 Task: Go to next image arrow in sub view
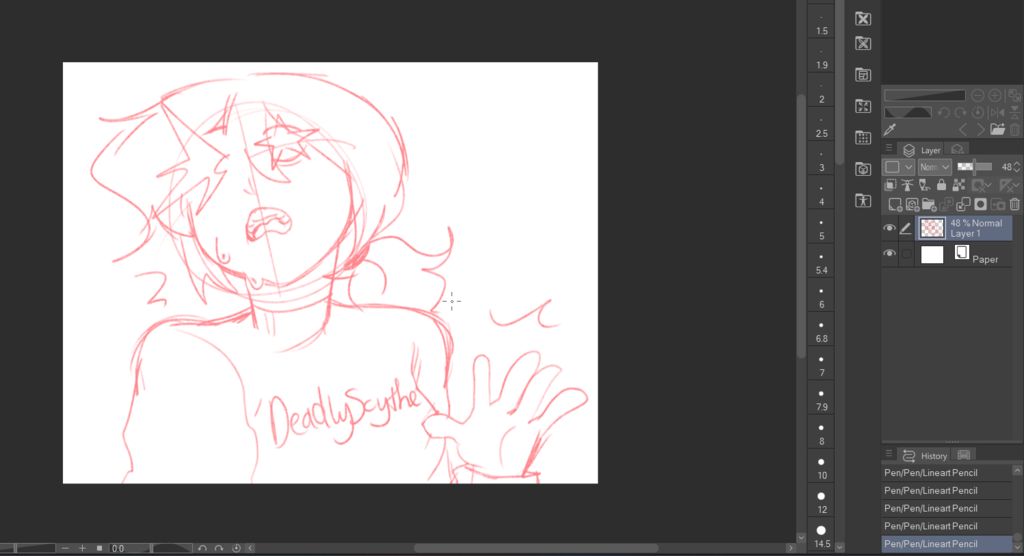pos(981,130)
